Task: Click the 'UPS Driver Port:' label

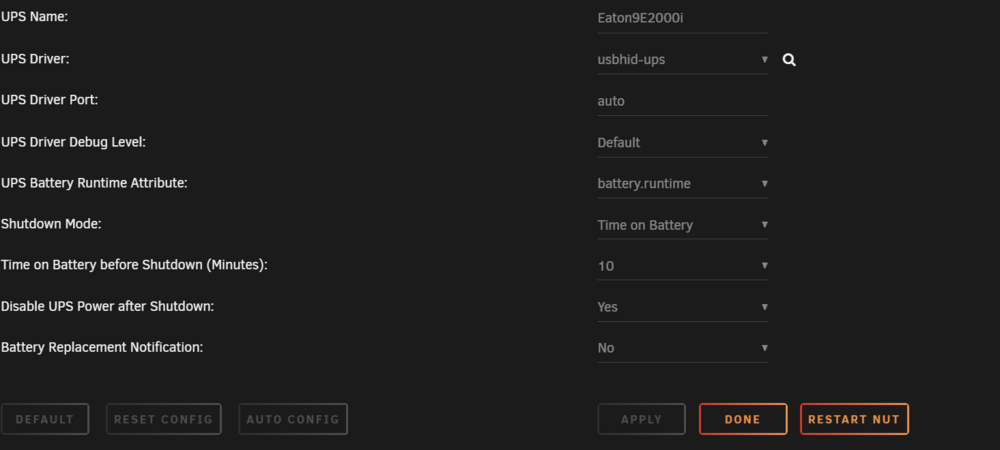Action: click(x=49, y=100)
